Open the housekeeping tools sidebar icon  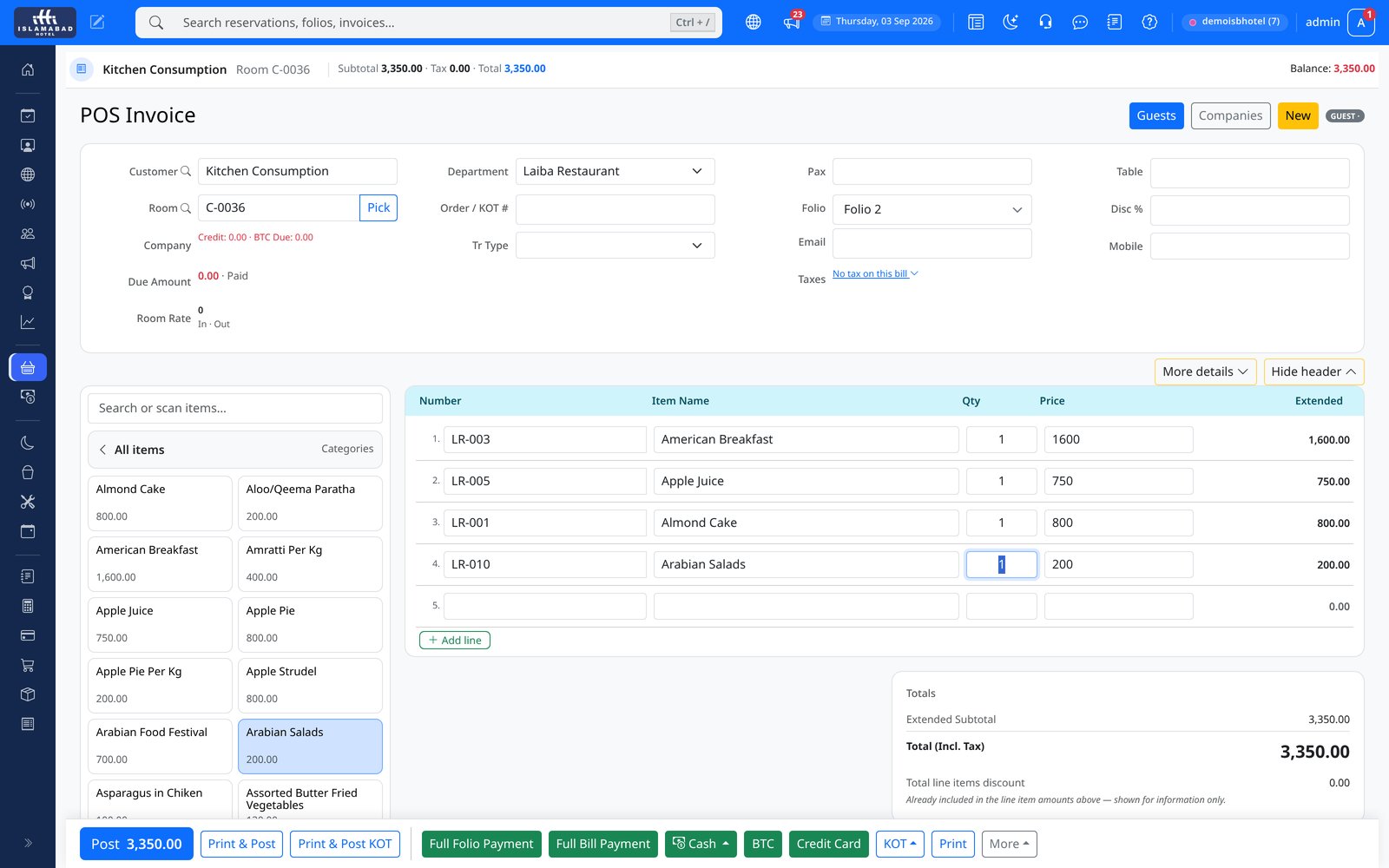(28, 502)
